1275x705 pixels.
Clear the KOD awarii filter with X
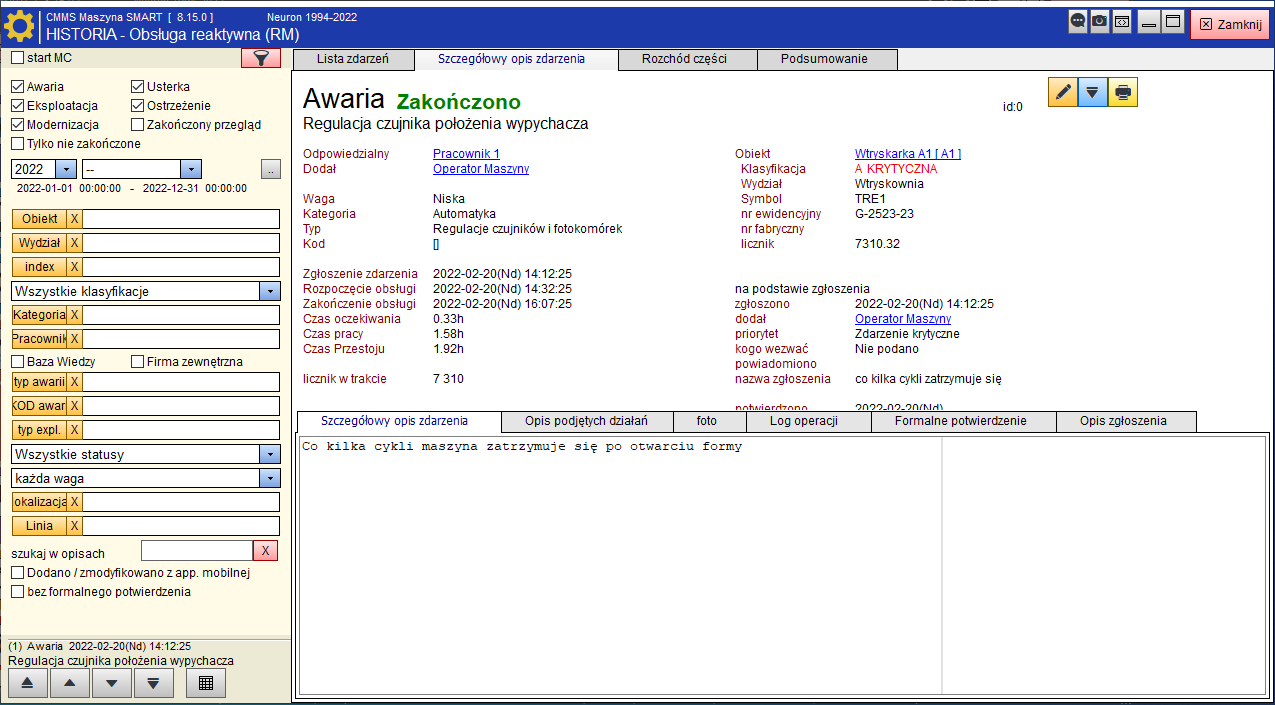point(74,406)
